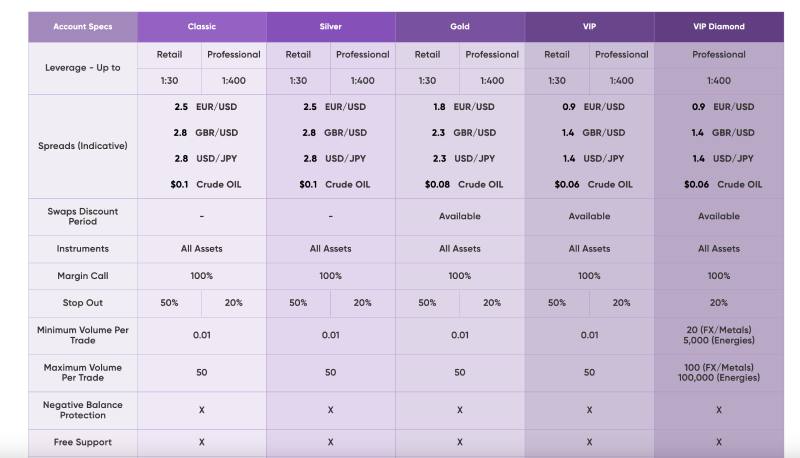Click the Negative Balance Protection X under Classic
Image resolution: width=800 pixels, height=458 pixels.
[202, 409]
